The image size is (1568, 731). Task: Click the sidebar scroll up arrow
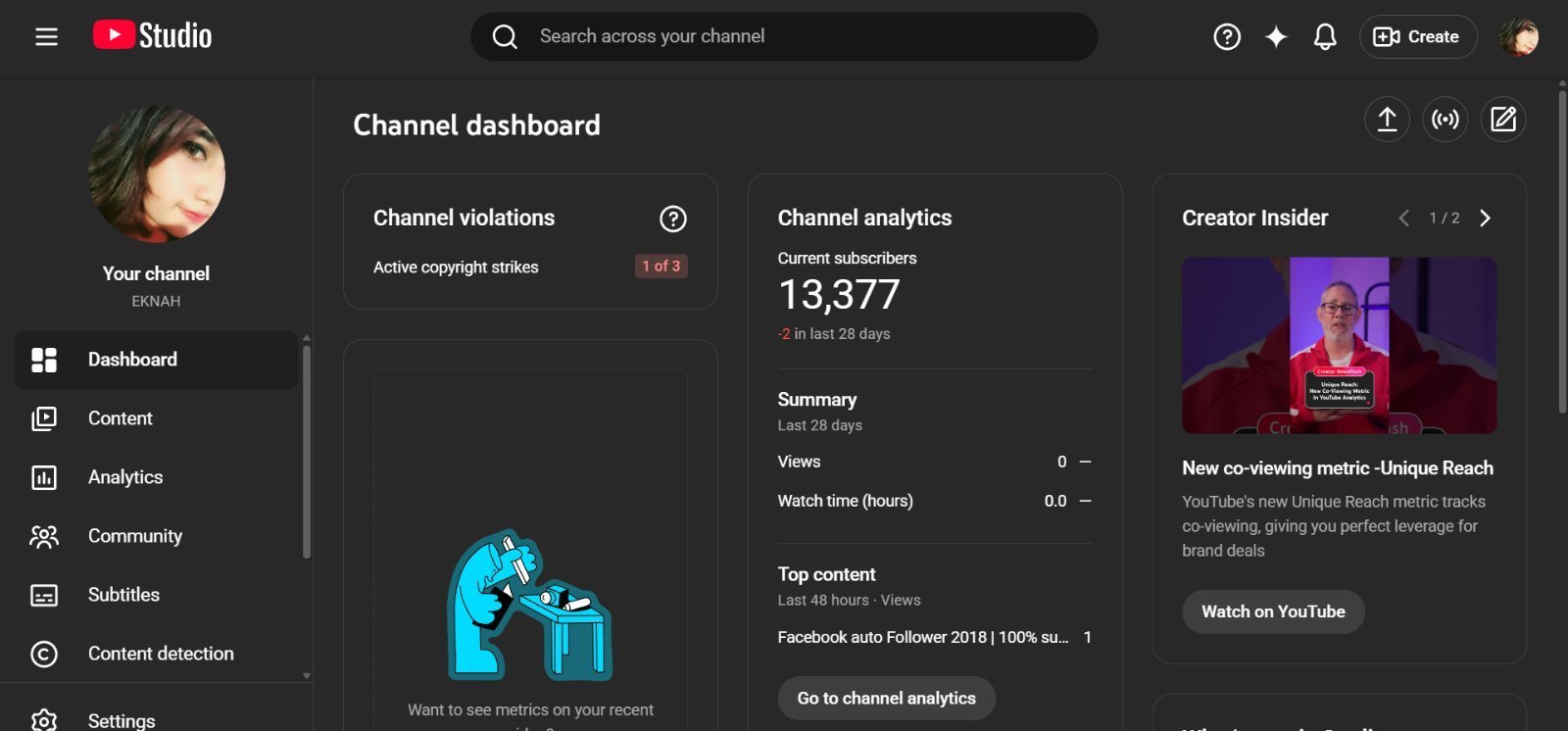[x=307, y=338]
